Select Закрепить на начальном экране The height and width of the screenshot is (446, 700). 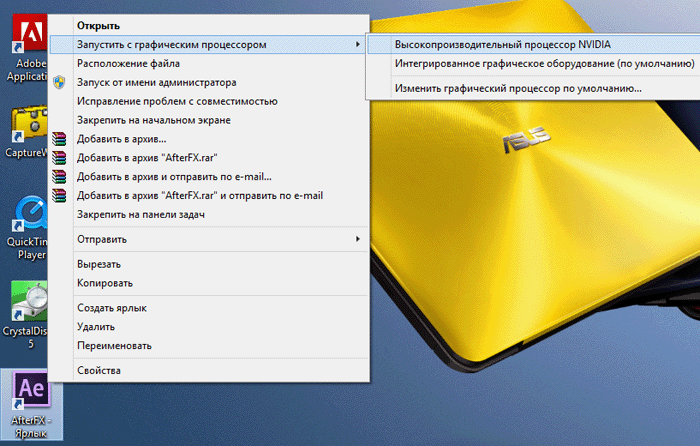tap(209, 120)
